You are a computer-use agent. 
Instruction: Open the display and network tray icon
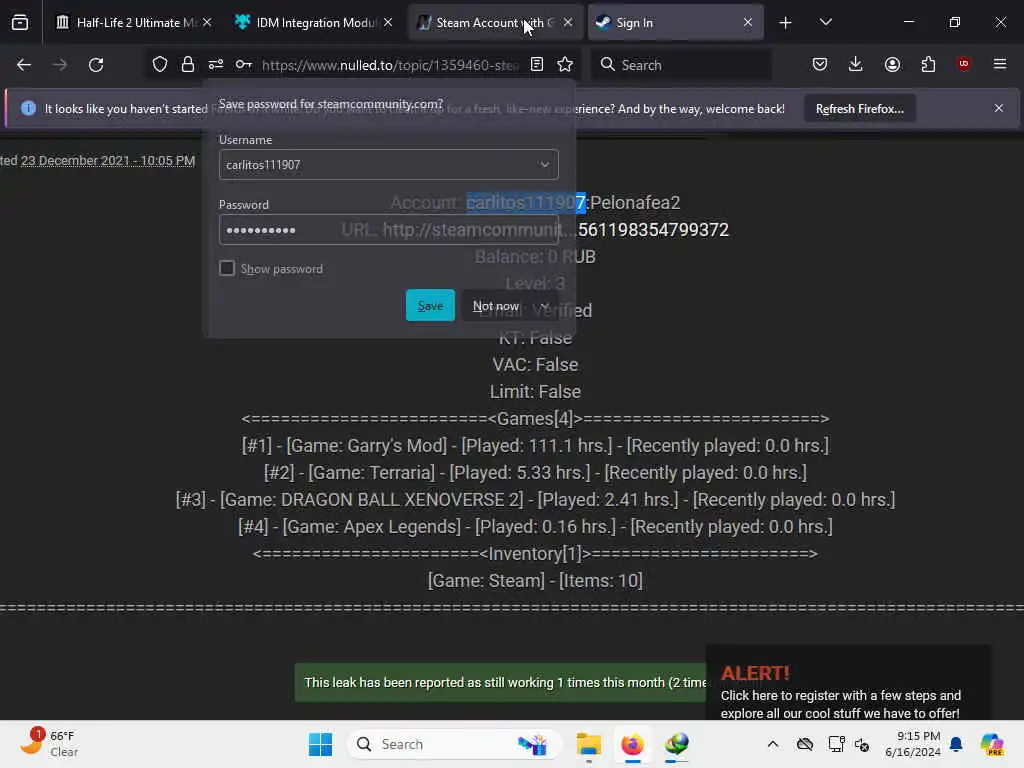(835, 744)
